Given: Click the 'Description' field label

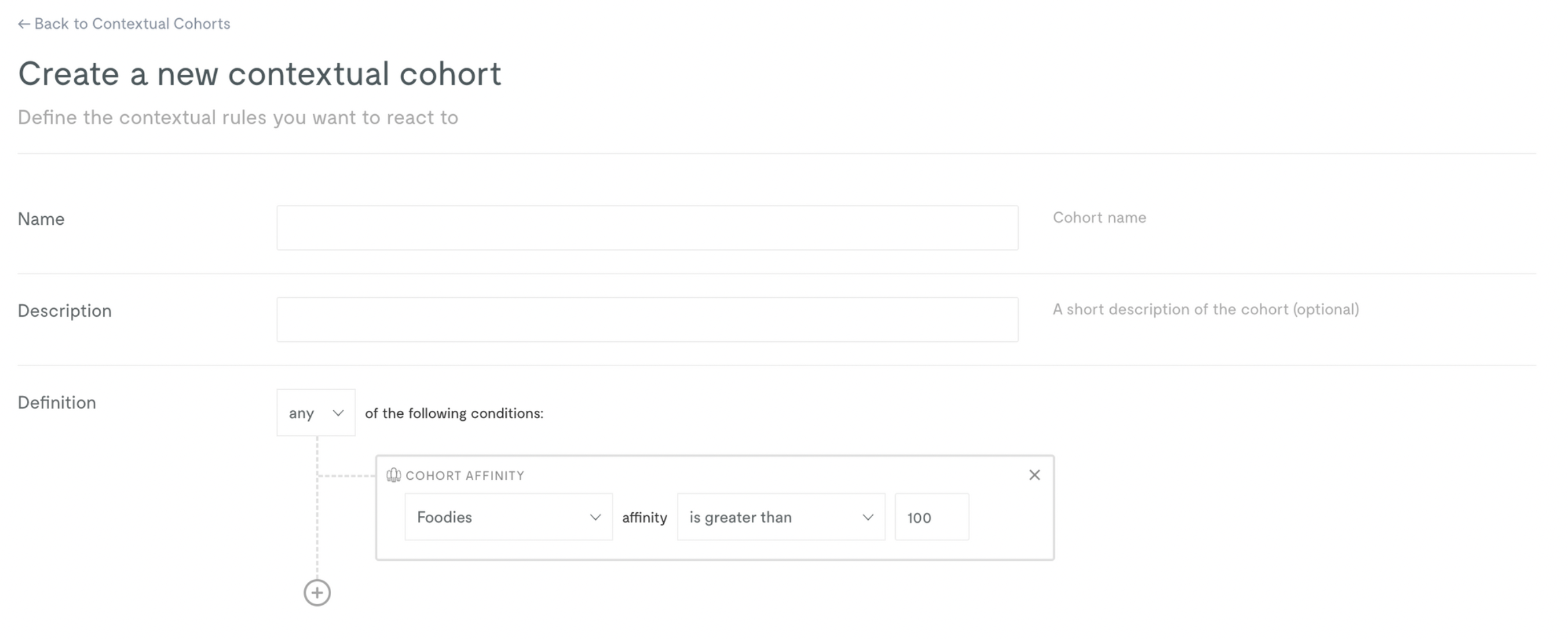Looking at the screenshot, I should (x=65, y=311).
